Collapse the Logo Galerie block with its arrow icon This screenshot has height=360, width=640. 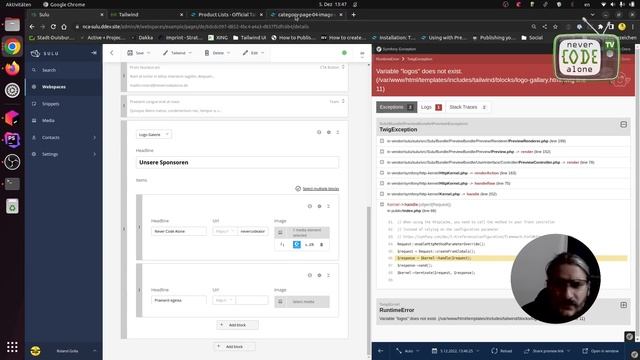[338, 132]
